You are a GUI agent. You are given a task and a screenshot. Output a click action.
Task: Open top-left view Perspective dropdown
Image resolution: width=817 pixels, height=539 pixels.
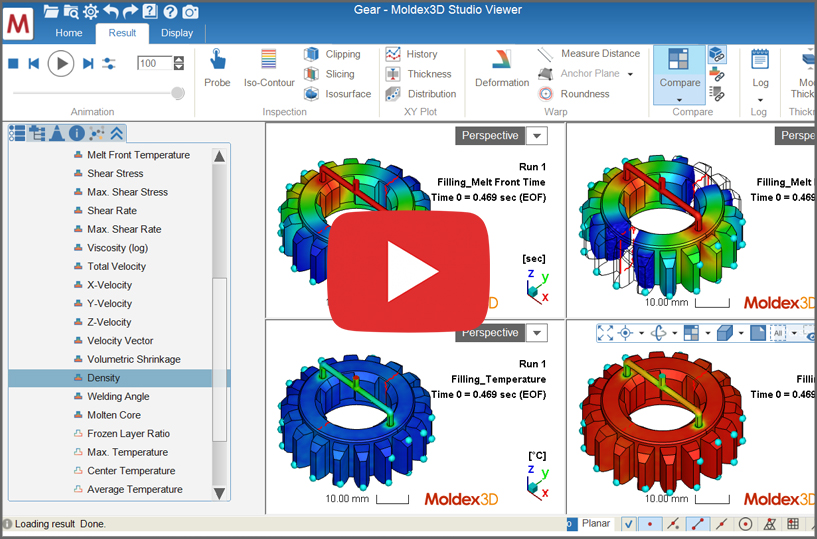click(537, 136)
